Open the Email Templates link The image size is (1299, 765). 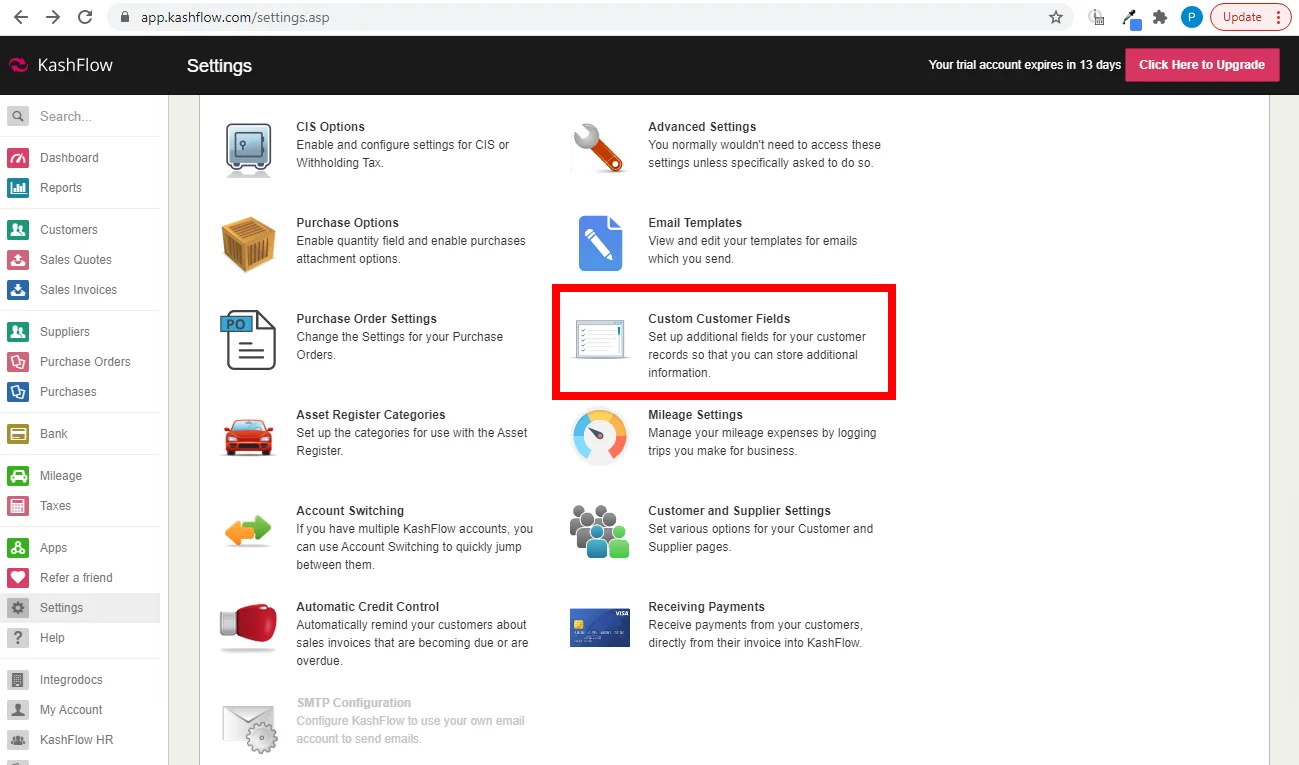[x=695, y=223]
